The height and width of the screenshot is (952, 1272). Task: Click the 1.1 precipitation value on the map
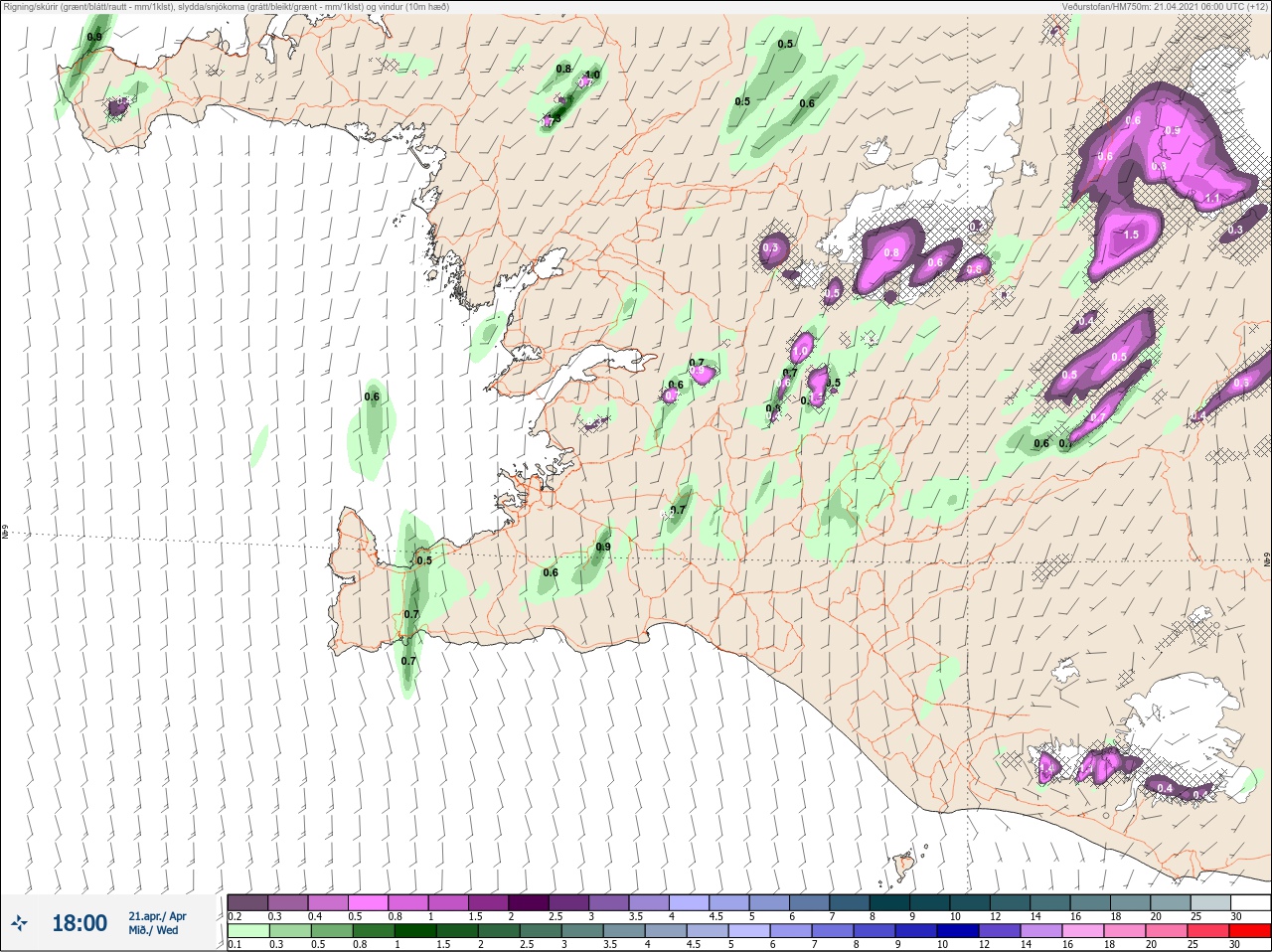(1212, 199)
